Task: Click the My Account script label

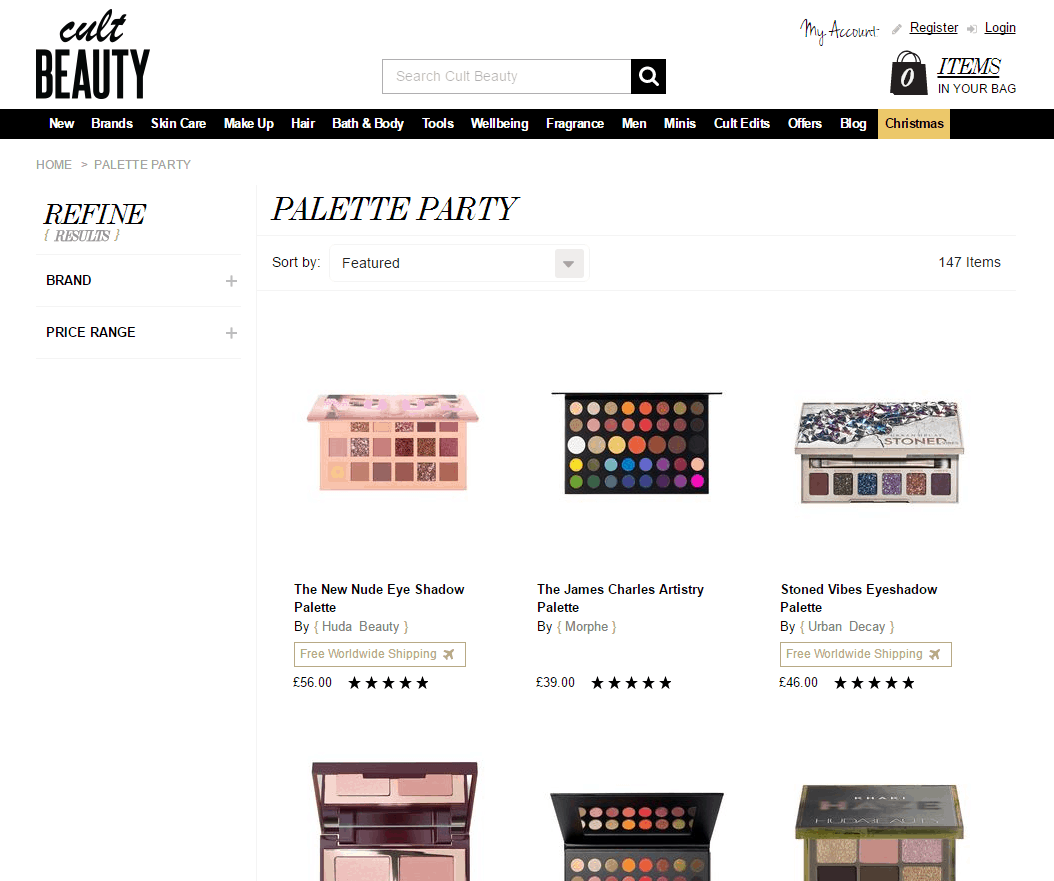Action: [840, 31]
